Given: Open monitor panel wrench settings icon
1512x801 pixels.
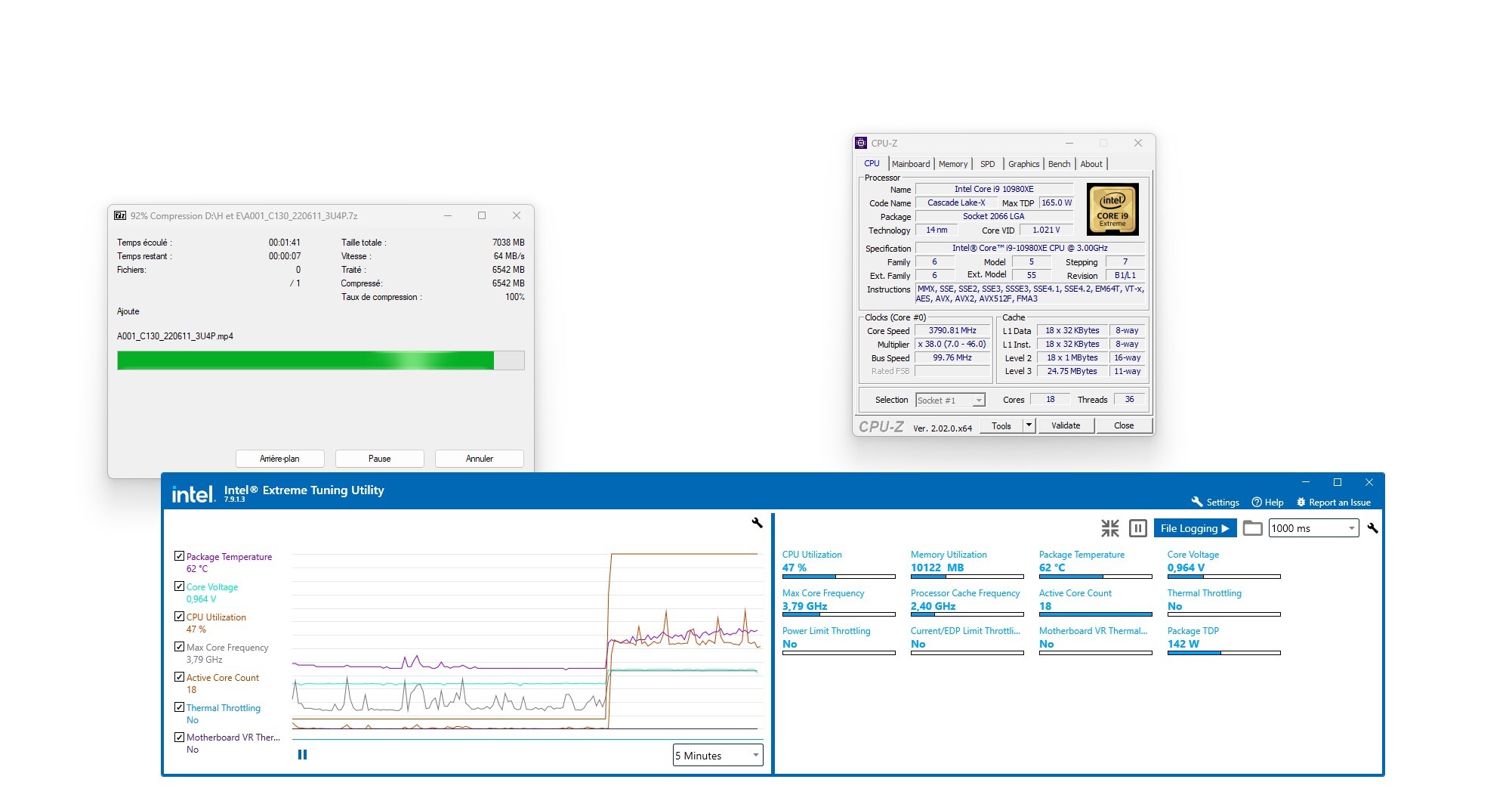Looking at the screenshot, I should 1372,528.
